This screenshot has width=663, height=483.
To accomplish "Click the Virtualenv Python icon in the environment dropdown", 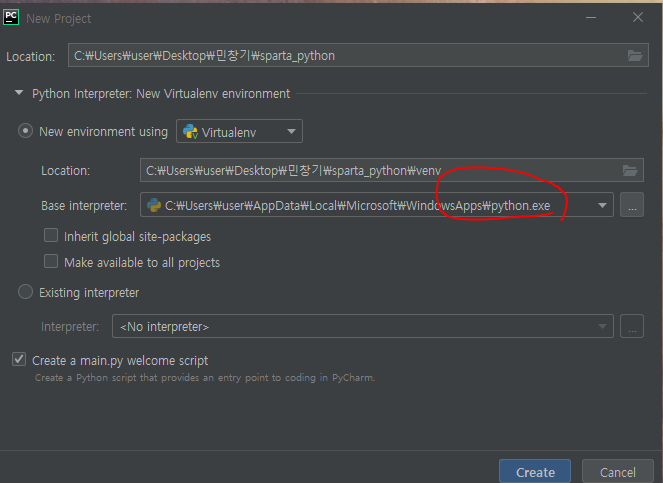I will (x=190, y=132).
